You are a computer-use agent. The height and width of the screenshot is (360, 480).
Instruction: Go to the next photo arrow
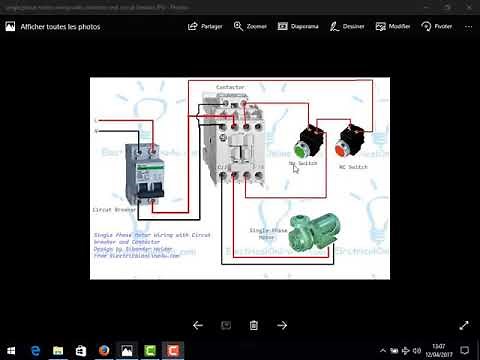(282, 325)
